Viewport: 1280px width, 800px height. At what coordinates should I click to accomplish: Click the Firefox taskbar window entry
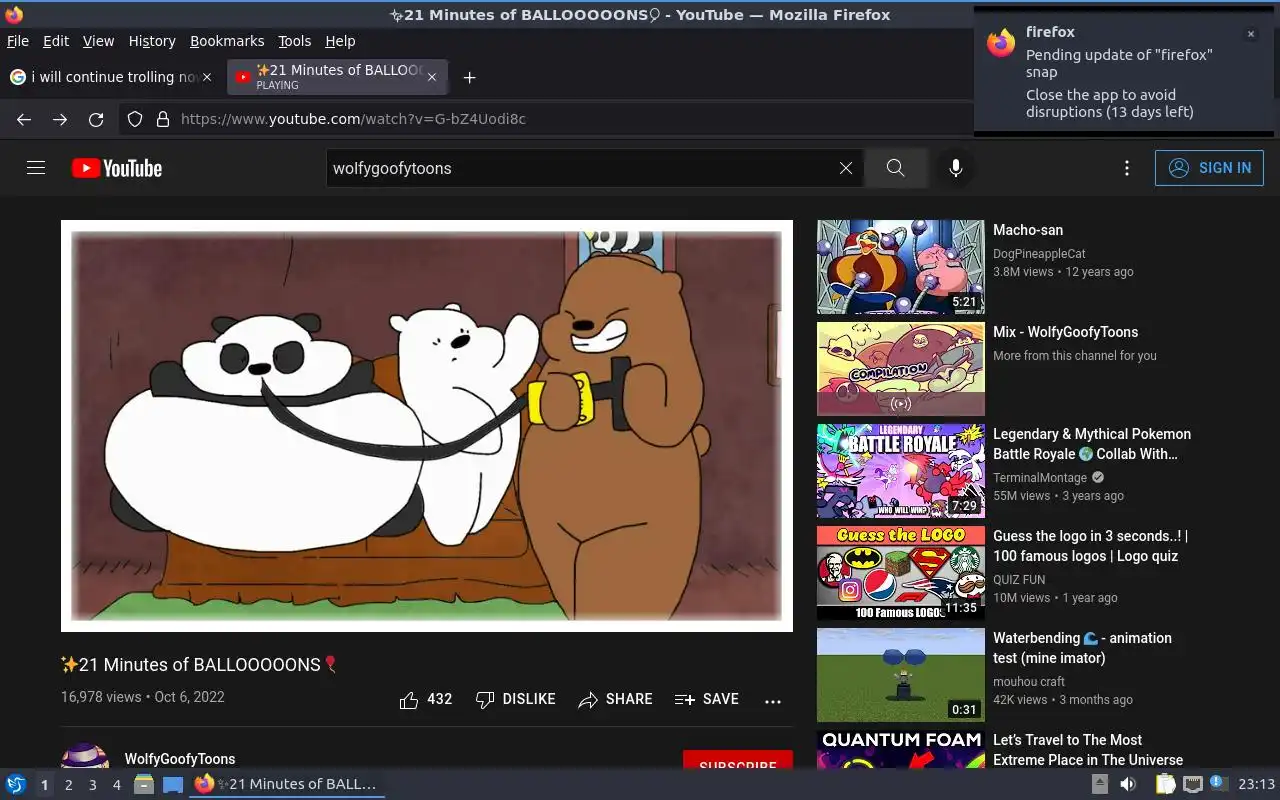287,784
